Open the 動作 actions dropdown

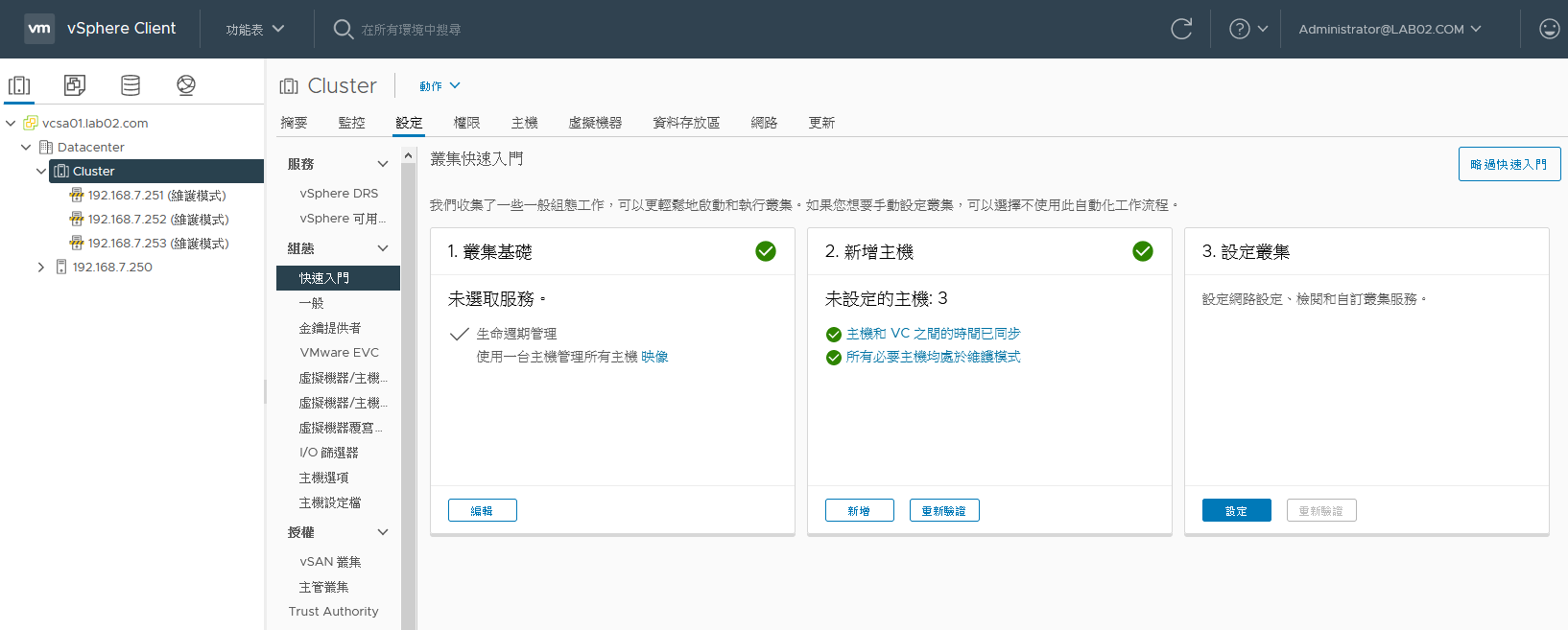[x=440, y=86]
